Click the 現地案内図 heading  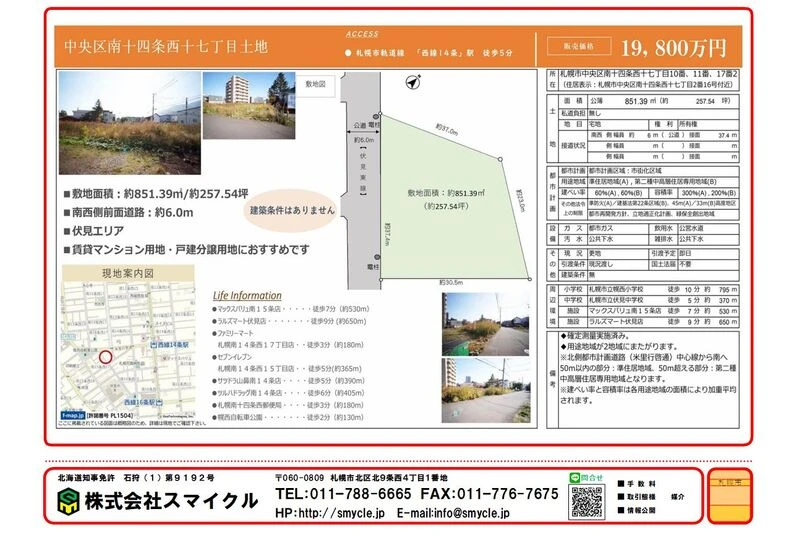[128, 273]
